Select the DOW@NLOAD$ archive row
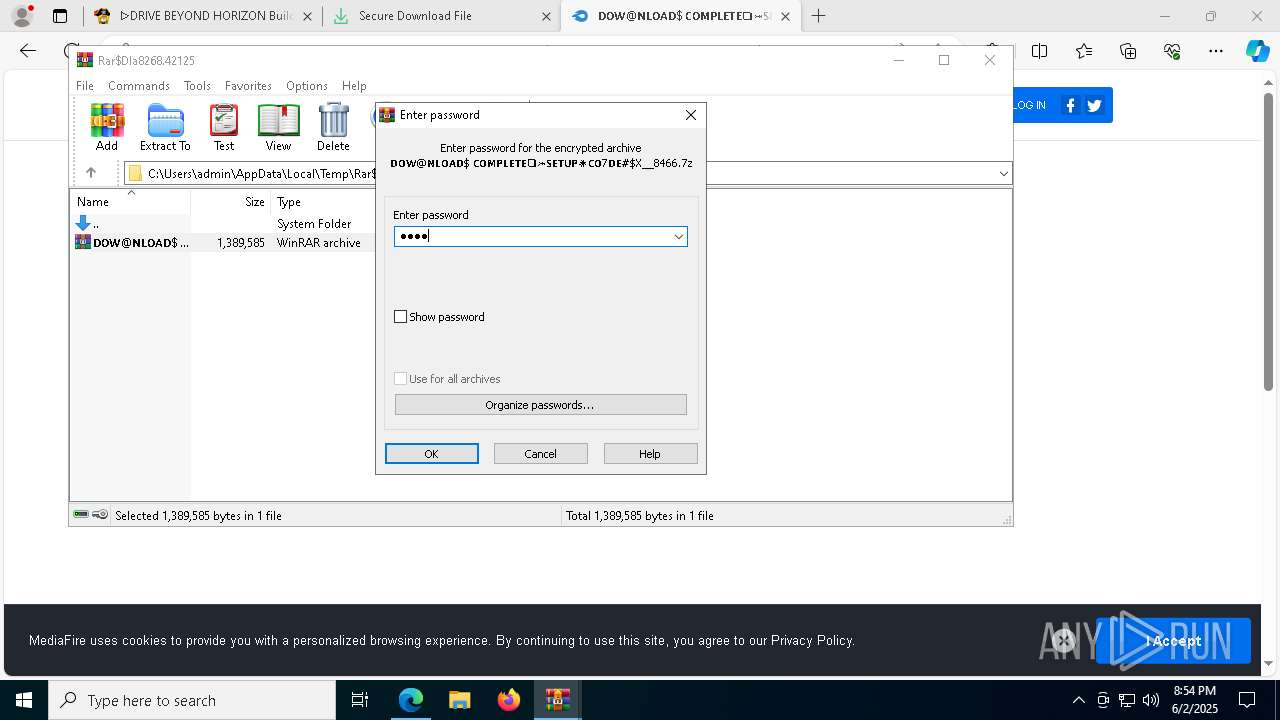Image resolution: width=1280 pixels, height=720 pixels. [x=222, y=242]
